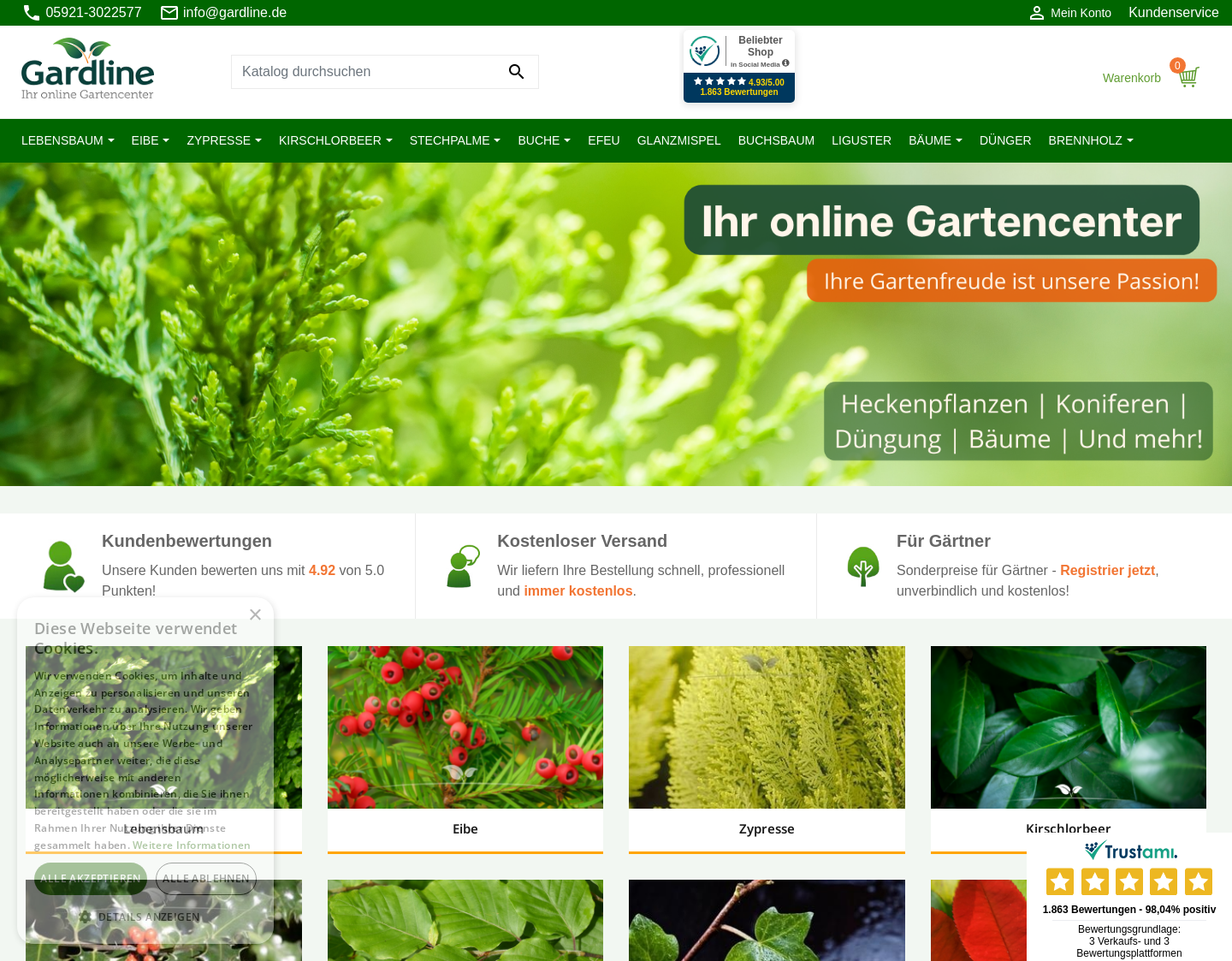This screenshot has width=1232, height=961.
Task: Click the Kundenservice link
Action: point(1174,13)
